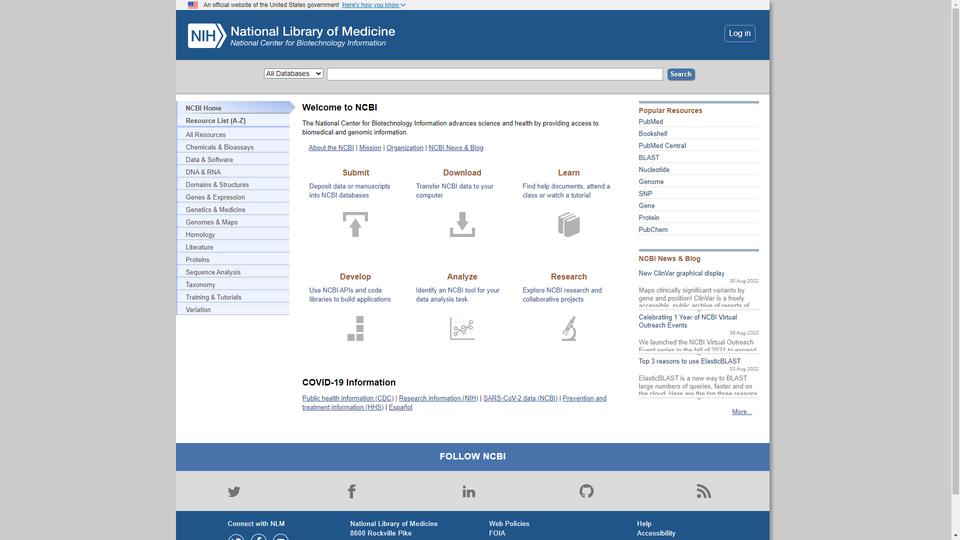Open the Research heading link
The image size is (960, 540).
[x=569, y=277]
